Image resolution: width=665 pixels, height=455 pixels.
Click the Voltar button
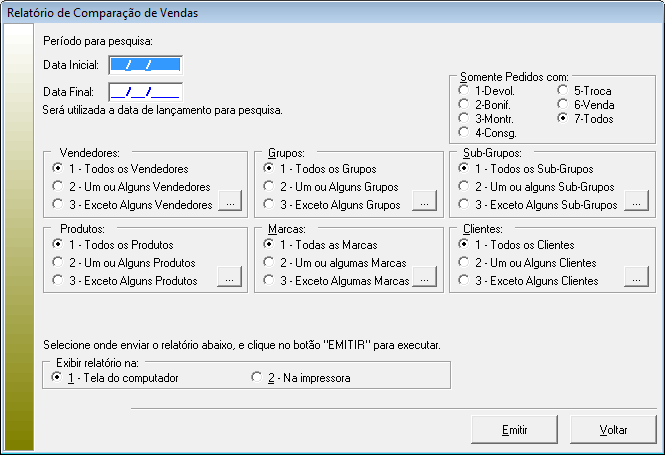coord(613,430)
